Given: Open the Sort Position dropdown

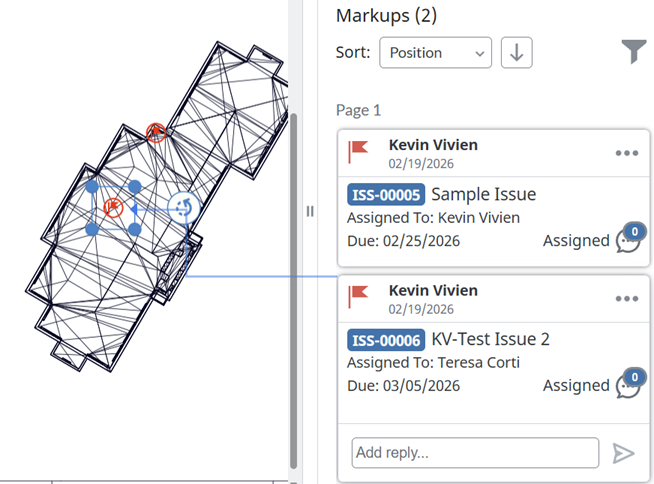Looking at the screenshot, I should [436, 53].
